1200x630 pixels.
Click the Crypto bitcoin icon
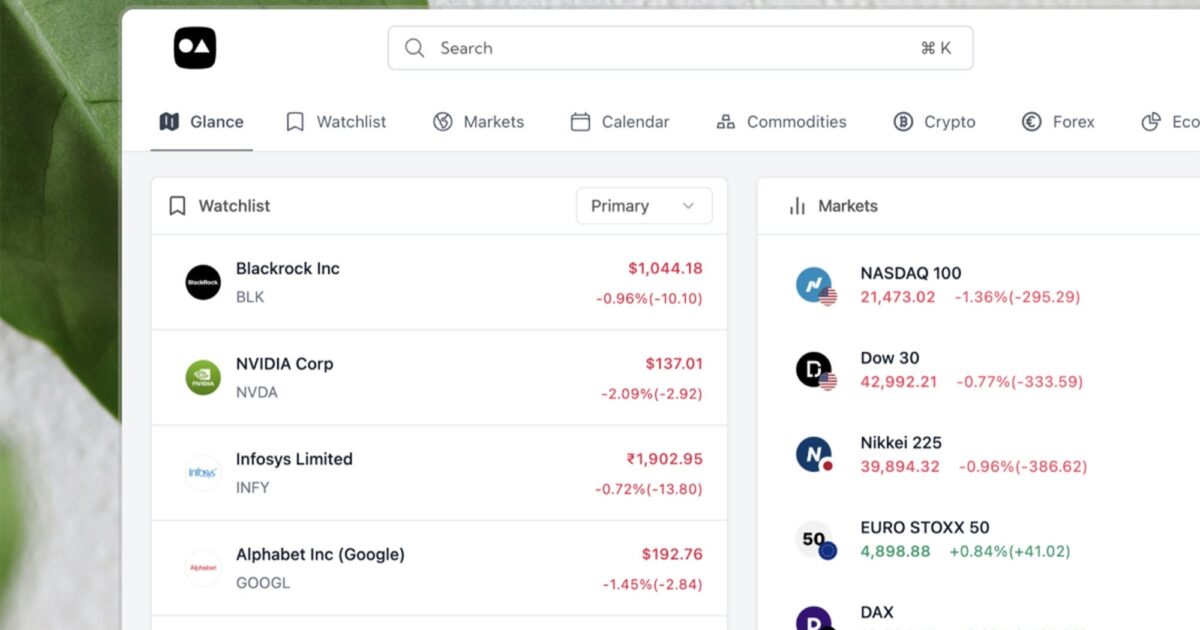click(903, 122)
